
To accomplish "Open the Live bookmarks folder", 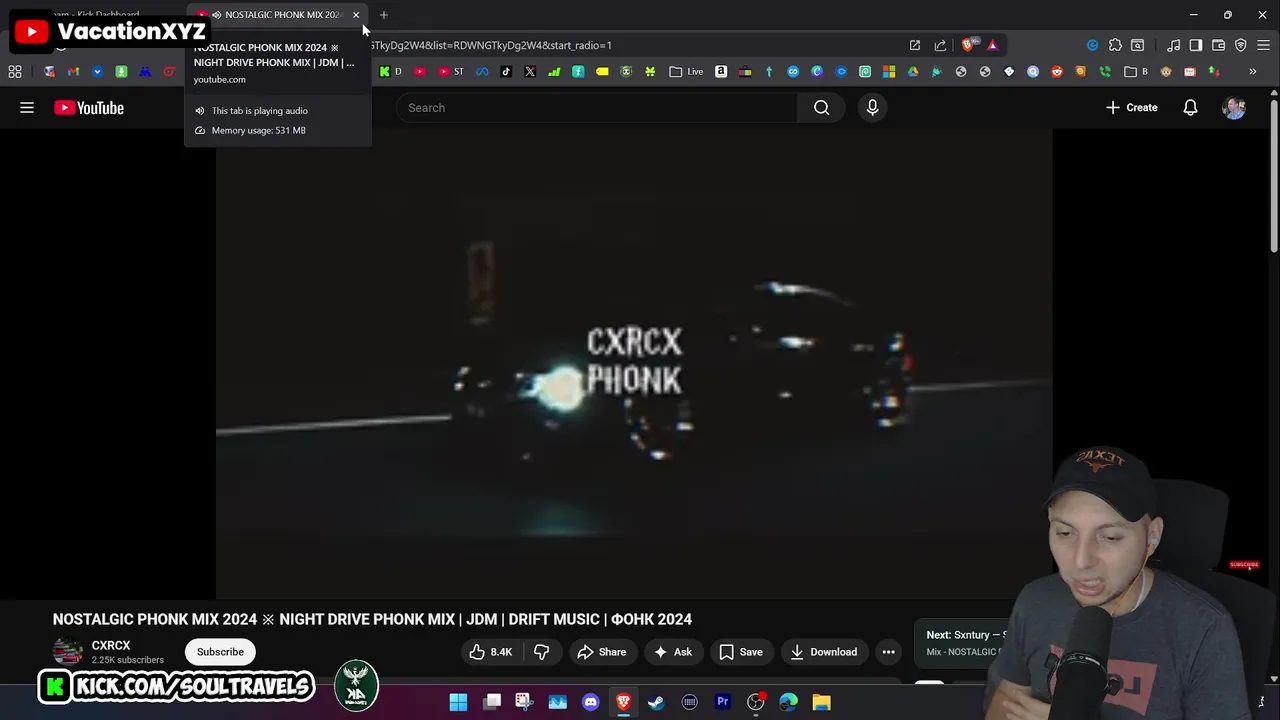I will (686, 71).
